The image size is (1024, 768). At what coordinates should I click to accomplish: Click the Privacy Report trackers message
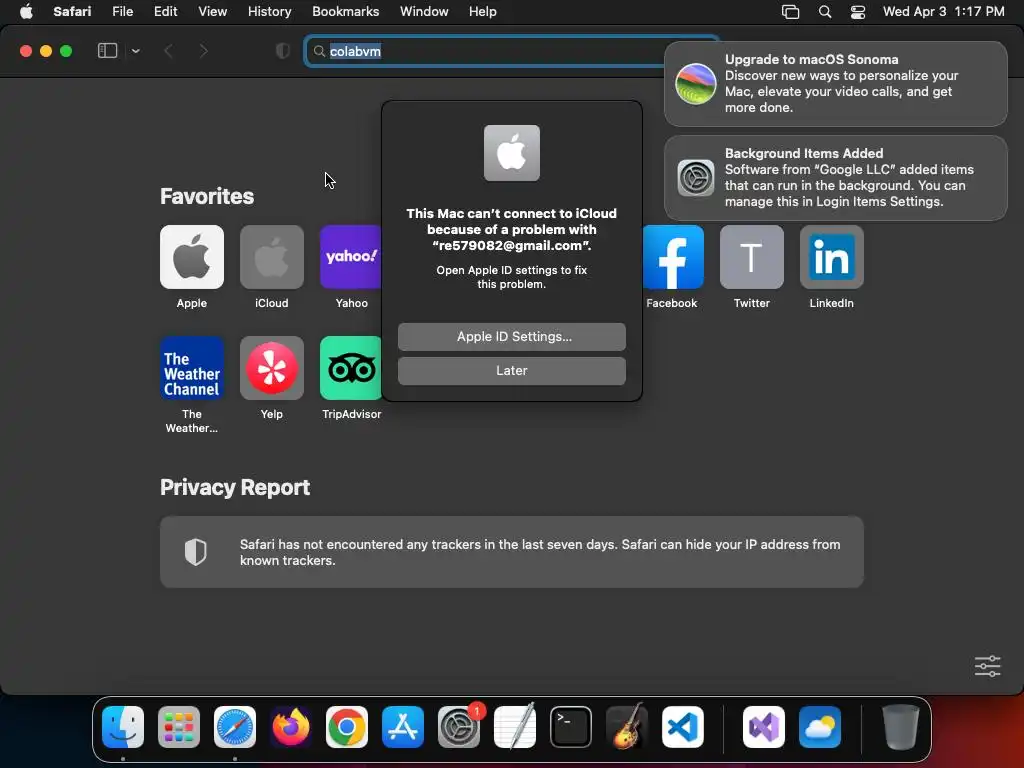tap(539, 552)
